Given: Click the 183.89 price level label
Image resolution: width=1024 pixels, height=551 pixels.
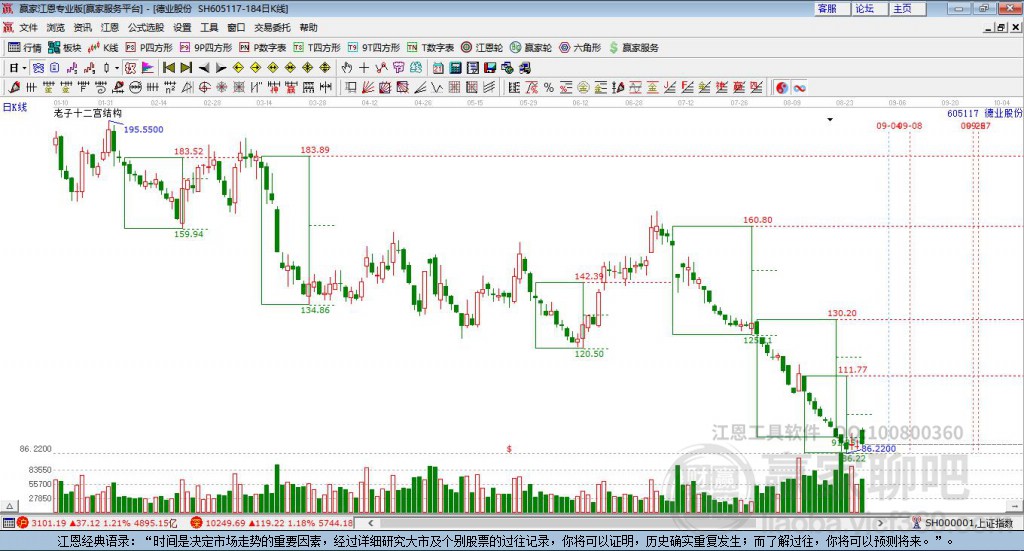Looking at the screenshot, I should 315,150.
